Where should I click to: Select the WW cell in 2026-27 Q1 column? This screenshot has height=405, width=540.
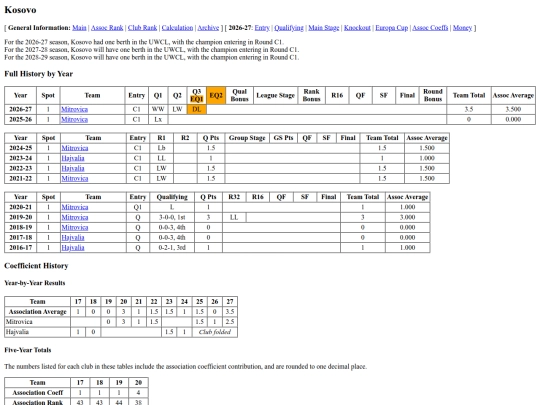(x=158, y=109)
